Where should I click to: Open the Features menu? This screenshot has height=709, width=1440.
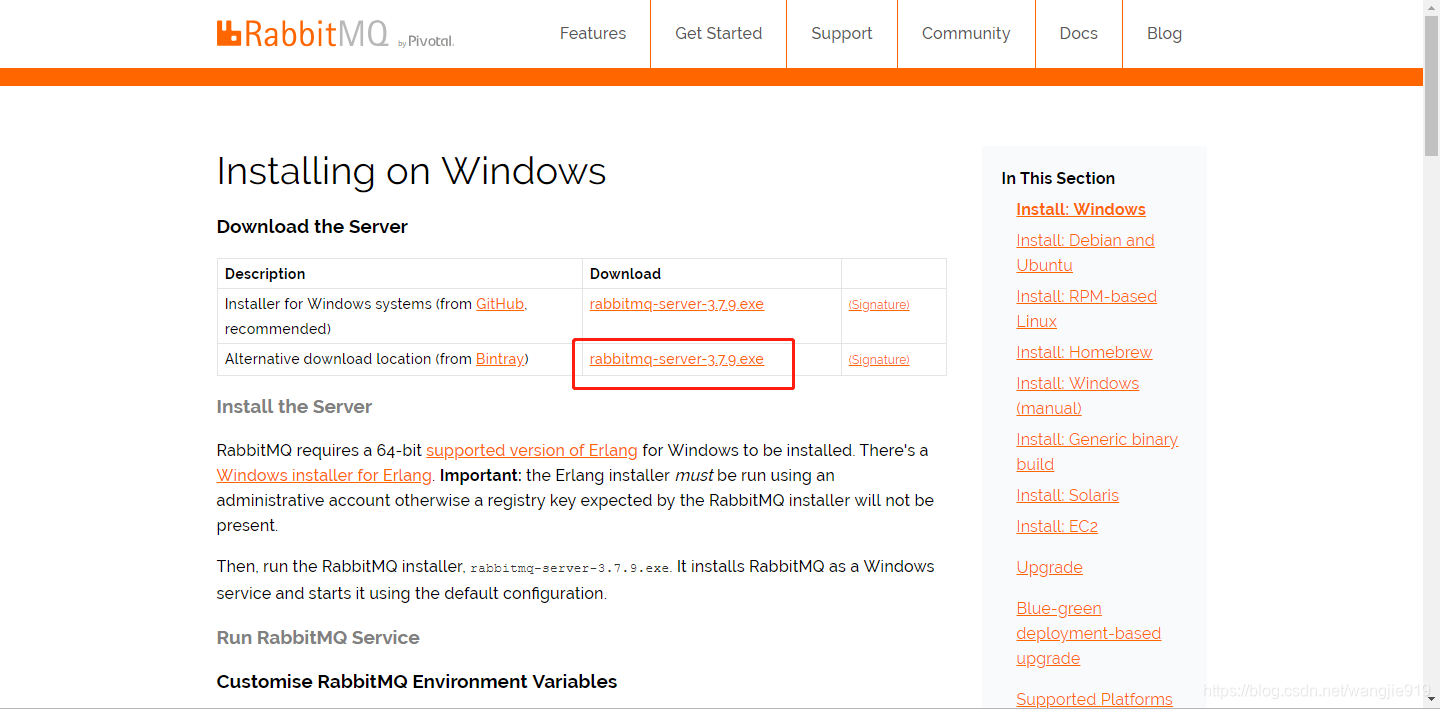click(x=593, y=33)
